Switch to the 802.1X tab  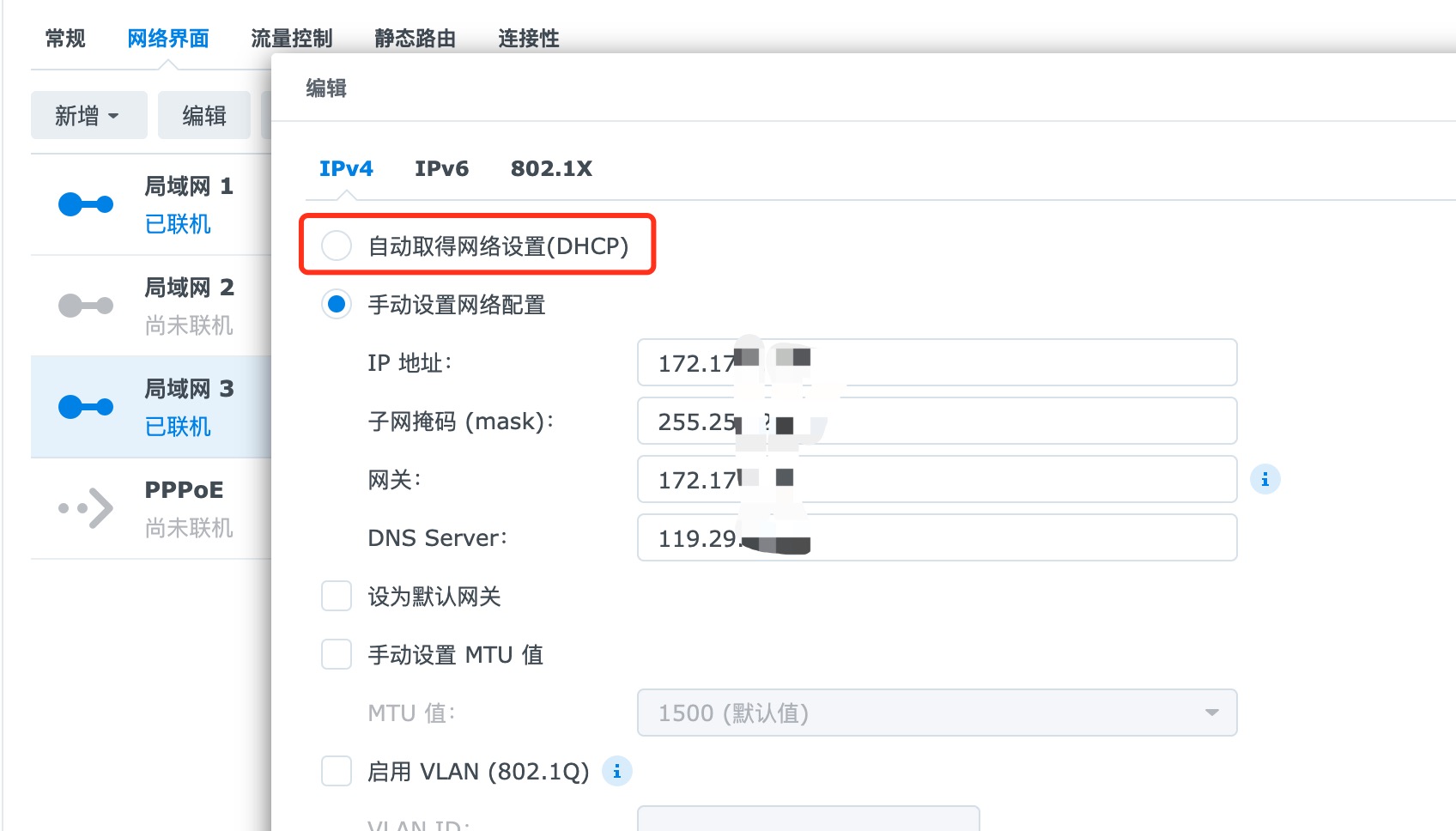point(551,168)
